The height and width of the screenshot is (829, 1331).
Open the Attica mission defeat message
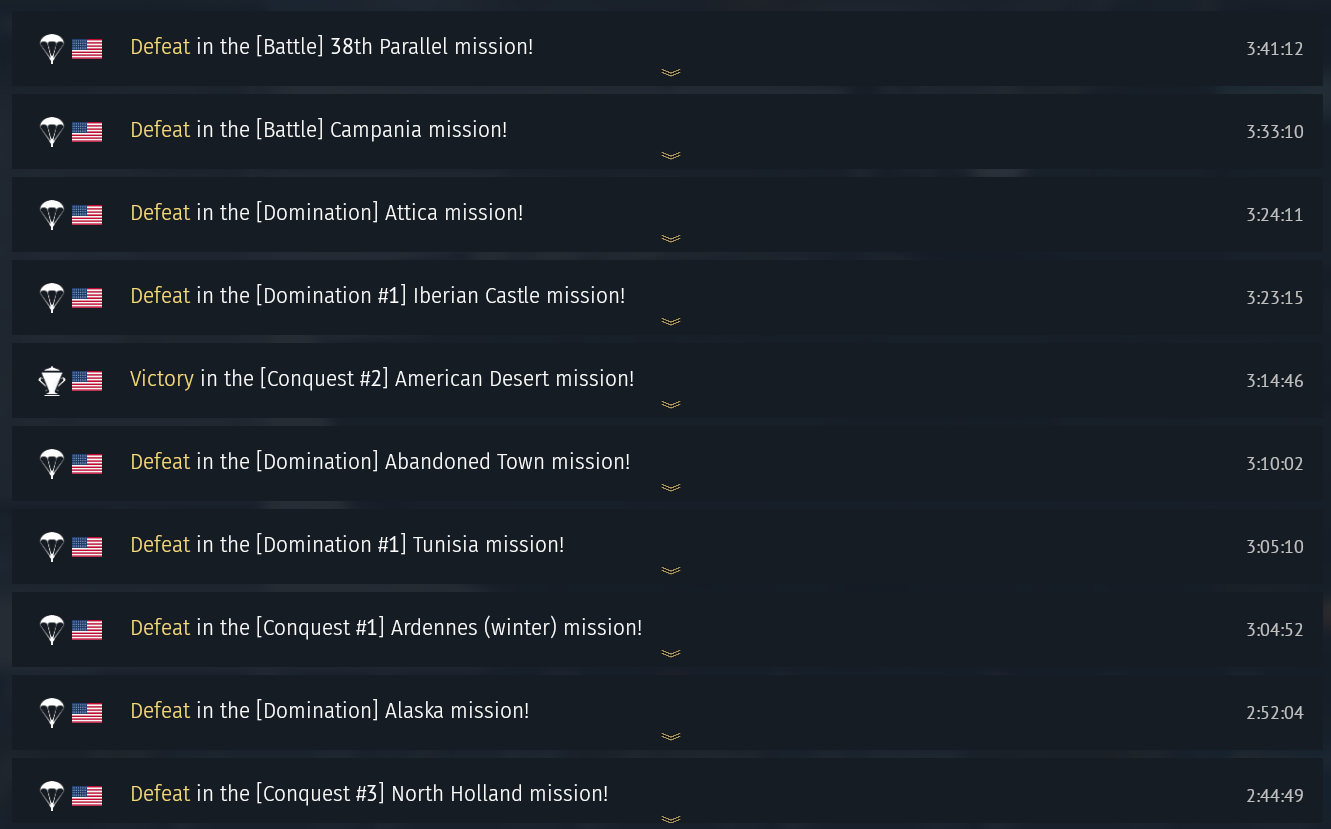coord(326,213)
